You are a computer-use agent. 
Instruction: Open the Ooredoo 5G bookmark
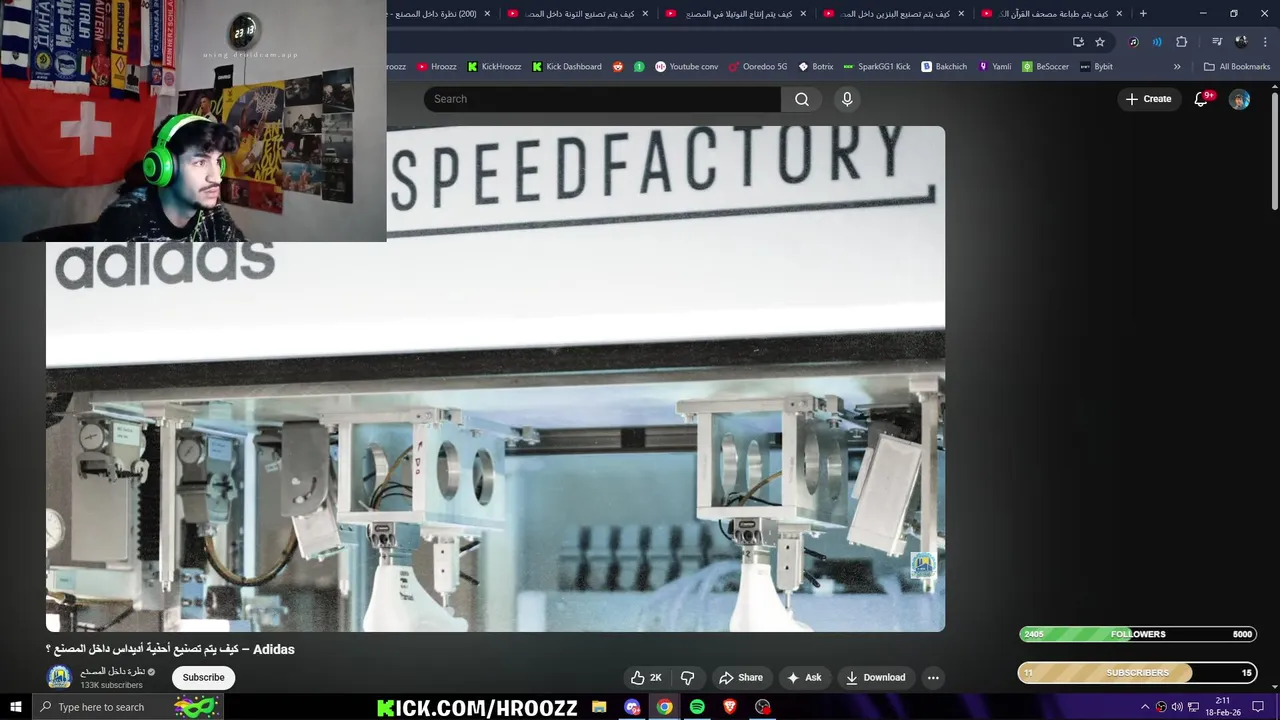pyautogui.click(x=758, y=67)
